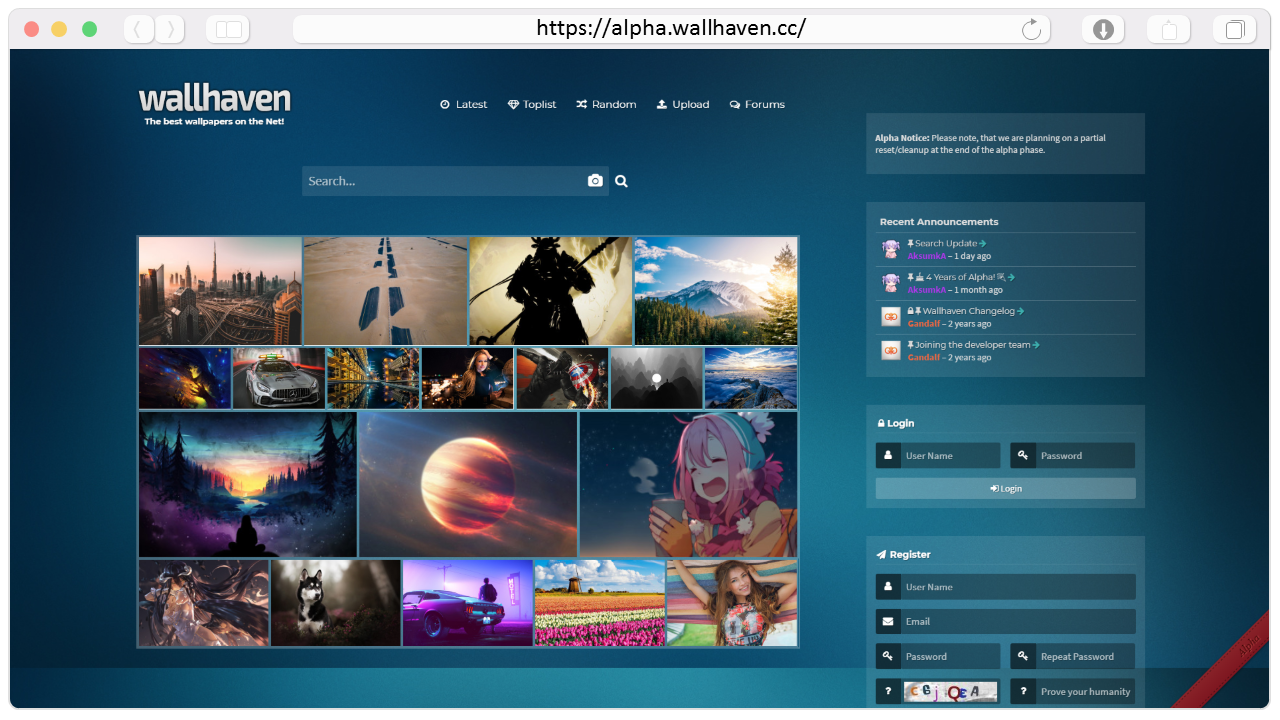1280x720 pixels.
Task: Toggle the browser sidebar button
Action: point(228,30)
